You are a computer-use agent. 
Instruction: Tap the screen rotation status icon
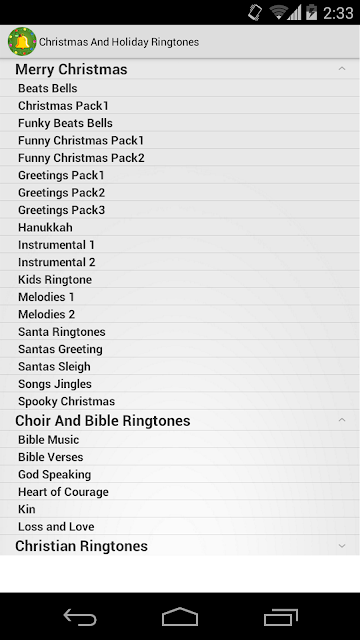click(256, 13)
